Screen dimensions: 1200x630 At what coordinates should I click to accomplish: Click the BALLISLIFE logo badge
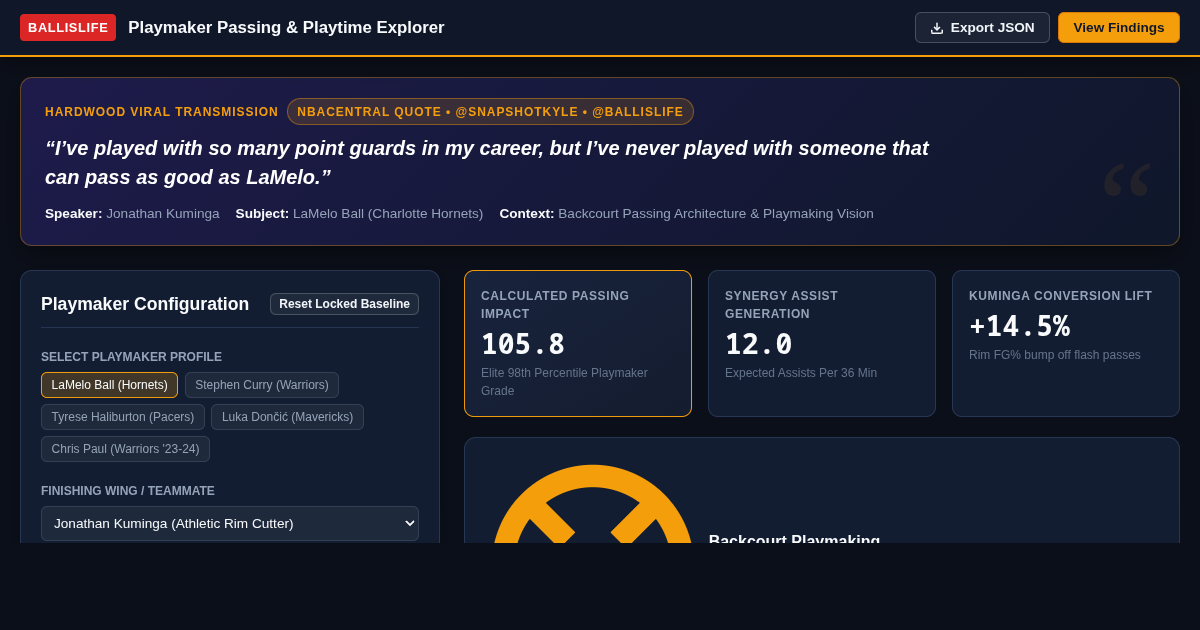point(68,28)
